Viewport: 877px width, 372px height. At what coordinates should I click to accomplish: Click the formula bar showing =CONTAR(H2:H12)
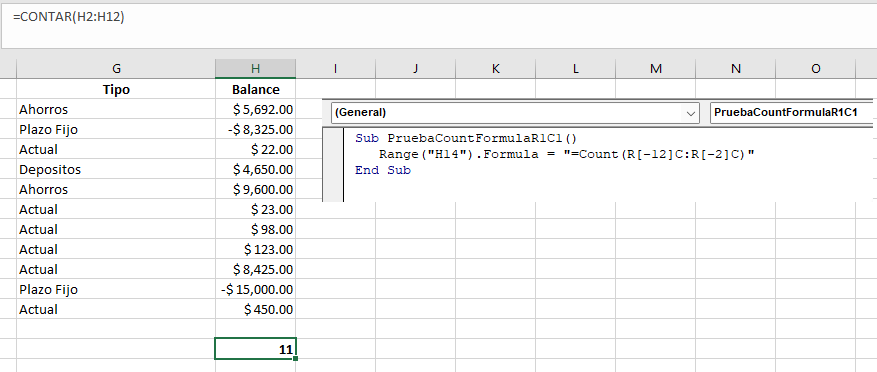tap(438, 25)
